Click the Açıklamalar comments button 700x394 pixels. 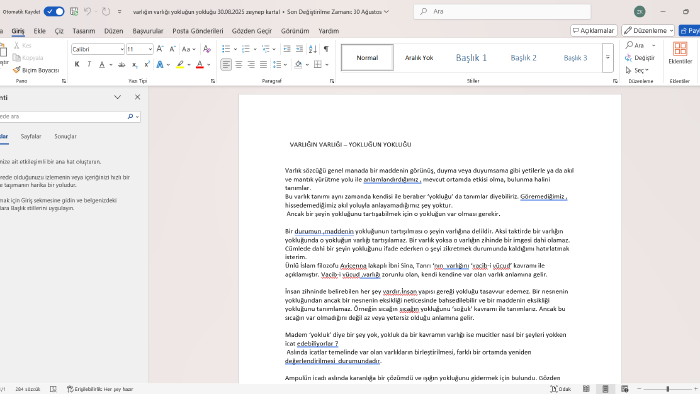(x=593, y=30)
